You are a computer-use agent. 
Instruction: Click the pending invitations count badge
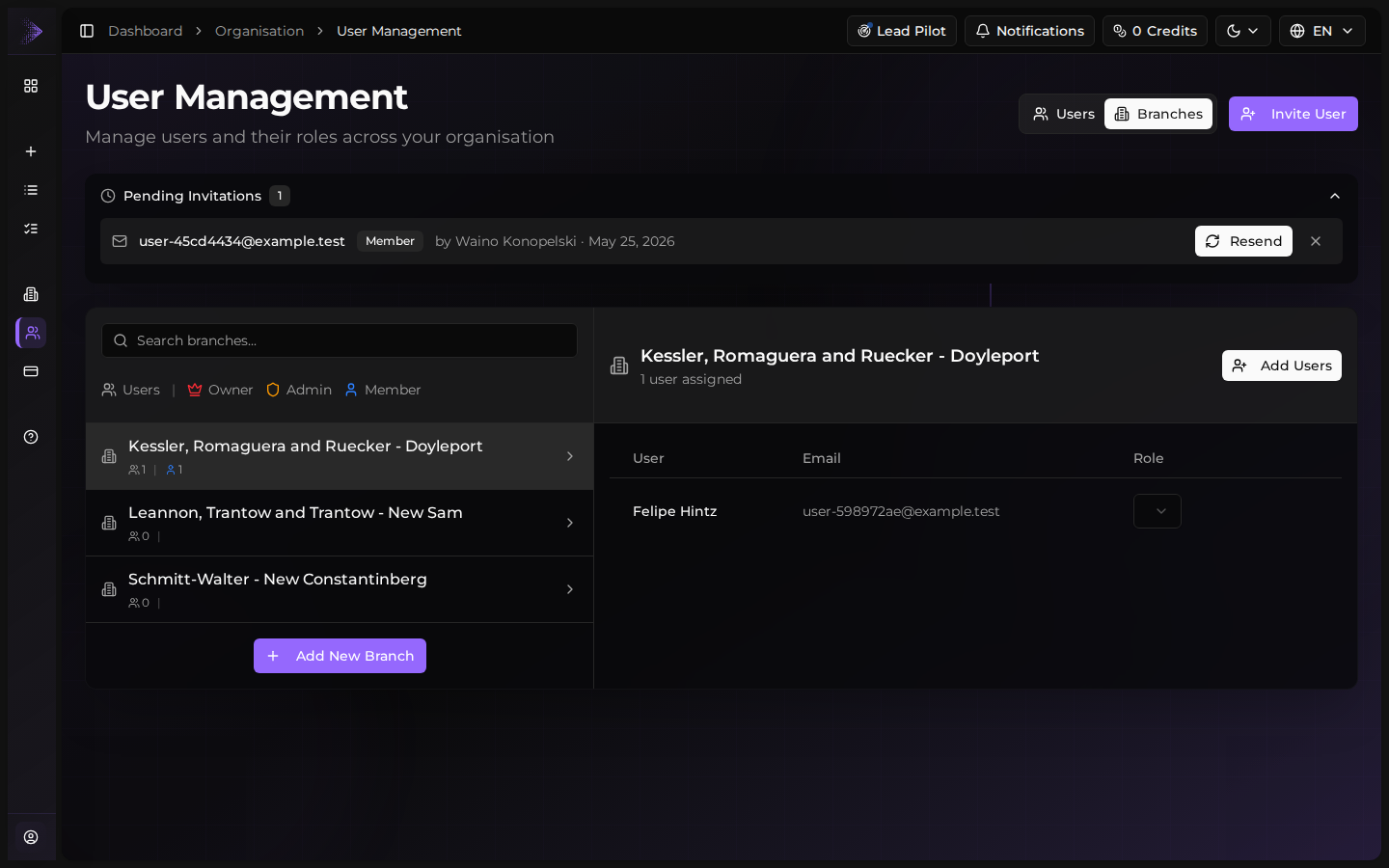click(280, 196)
